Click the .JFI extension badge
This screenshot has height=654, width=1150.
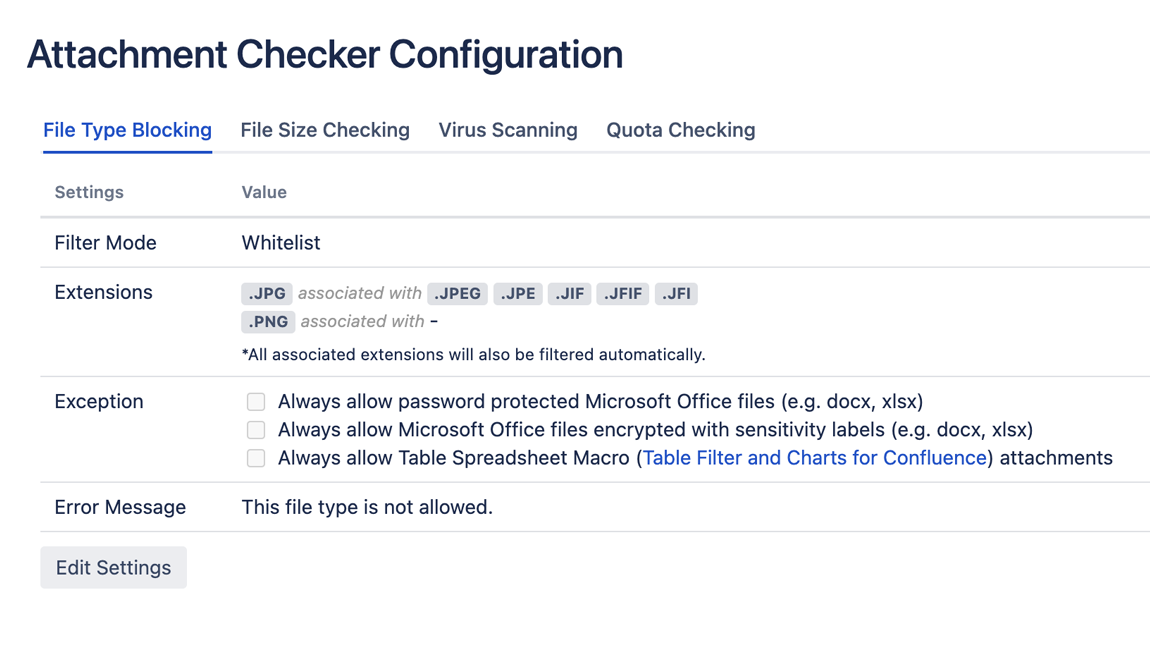(676, 294)
